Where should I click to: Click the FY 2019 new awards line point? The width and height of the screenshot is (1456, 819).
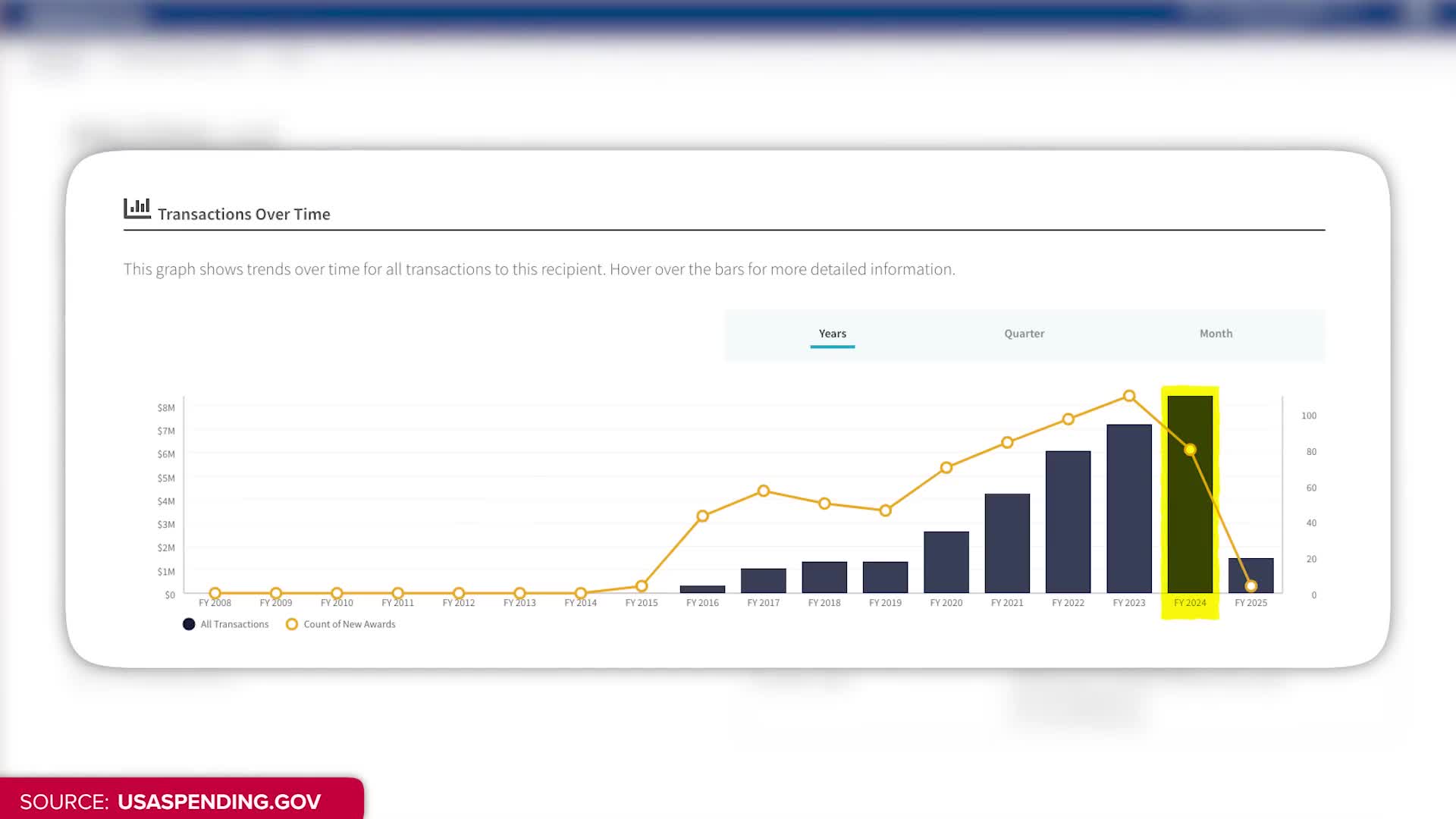885,510
